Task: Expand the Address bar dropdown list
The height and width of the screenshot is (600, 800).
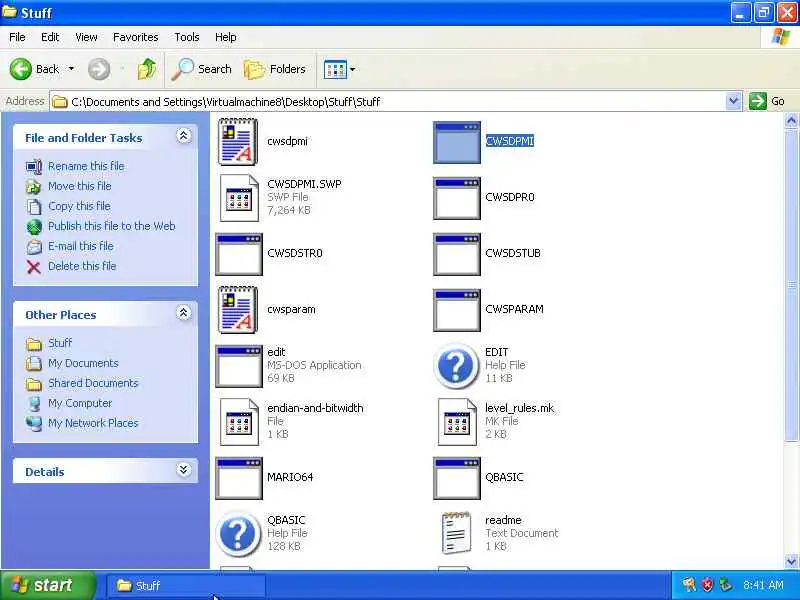Action: [733, 102]
